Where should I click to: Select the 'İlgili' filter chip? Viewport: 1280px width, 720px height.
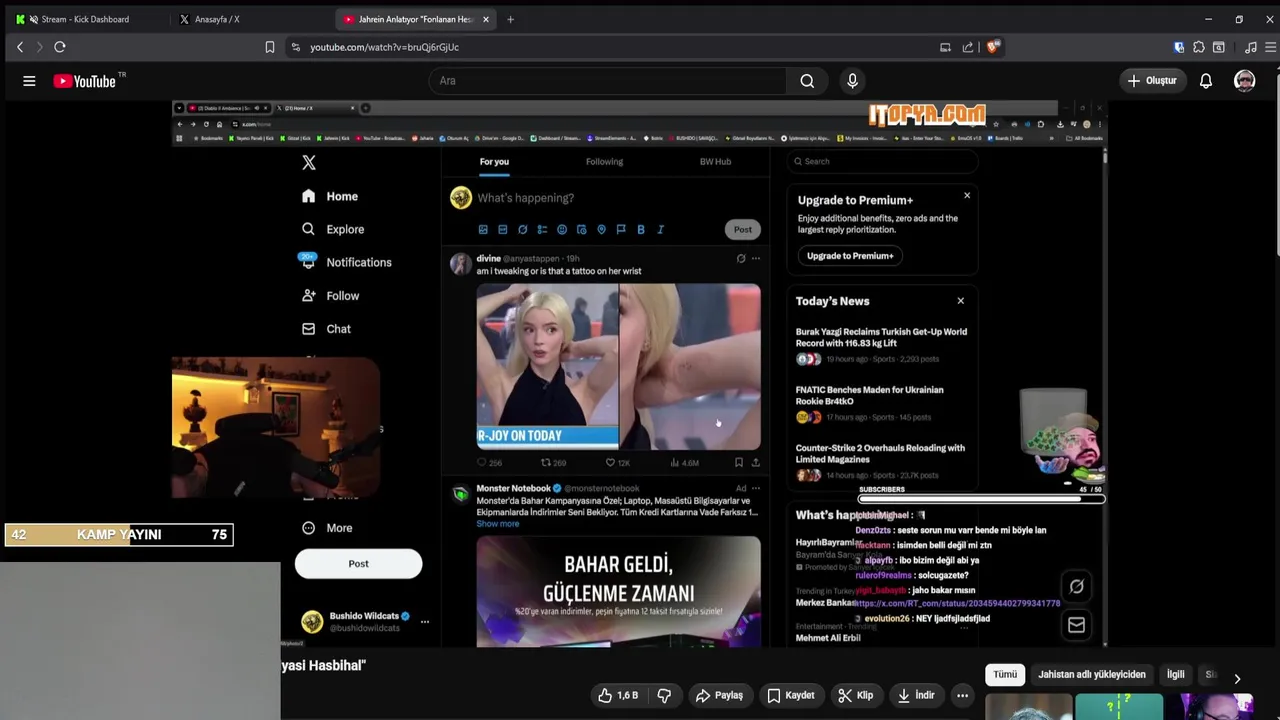1176,674
